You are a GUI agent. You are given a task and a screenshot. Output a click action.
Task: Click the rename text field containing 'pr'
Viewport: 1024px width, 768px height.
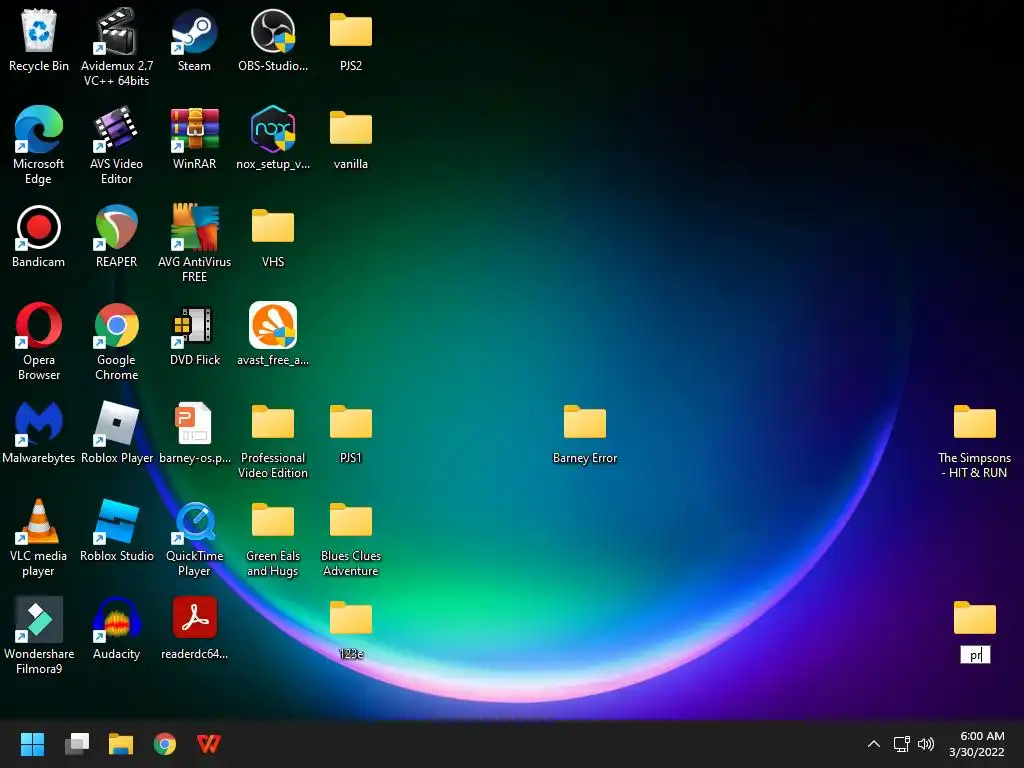975,655
